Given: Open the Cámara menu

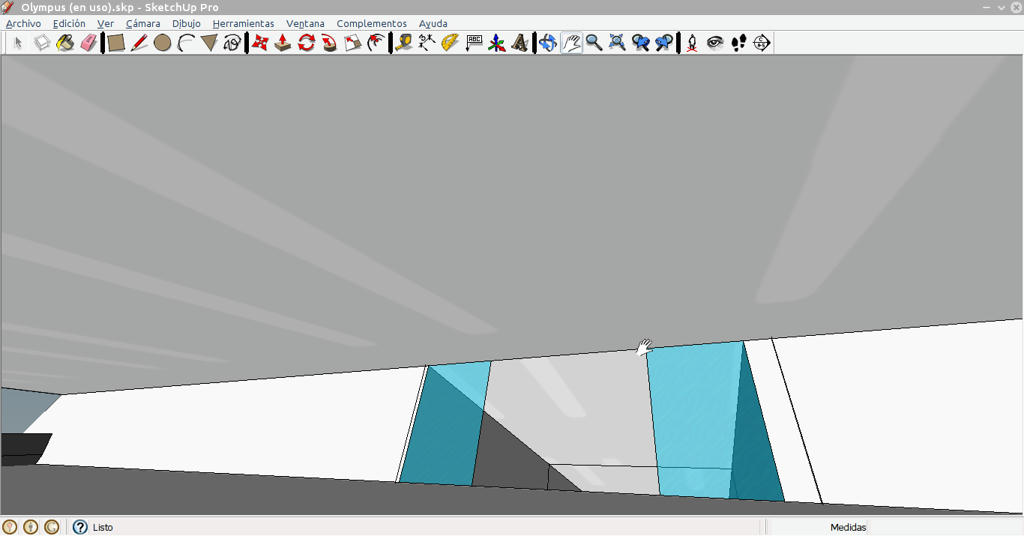Looking at the screenshot, I should 143,24.
